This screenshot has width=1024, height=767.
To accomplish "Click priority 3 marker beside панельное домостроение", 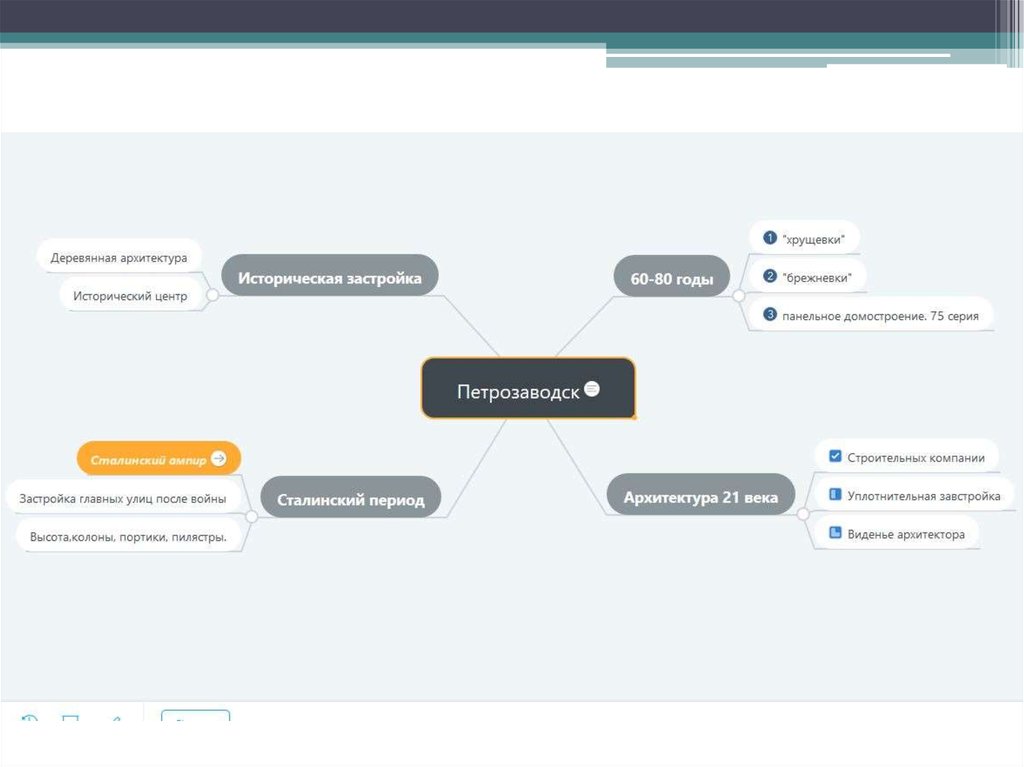I will 769,315.
